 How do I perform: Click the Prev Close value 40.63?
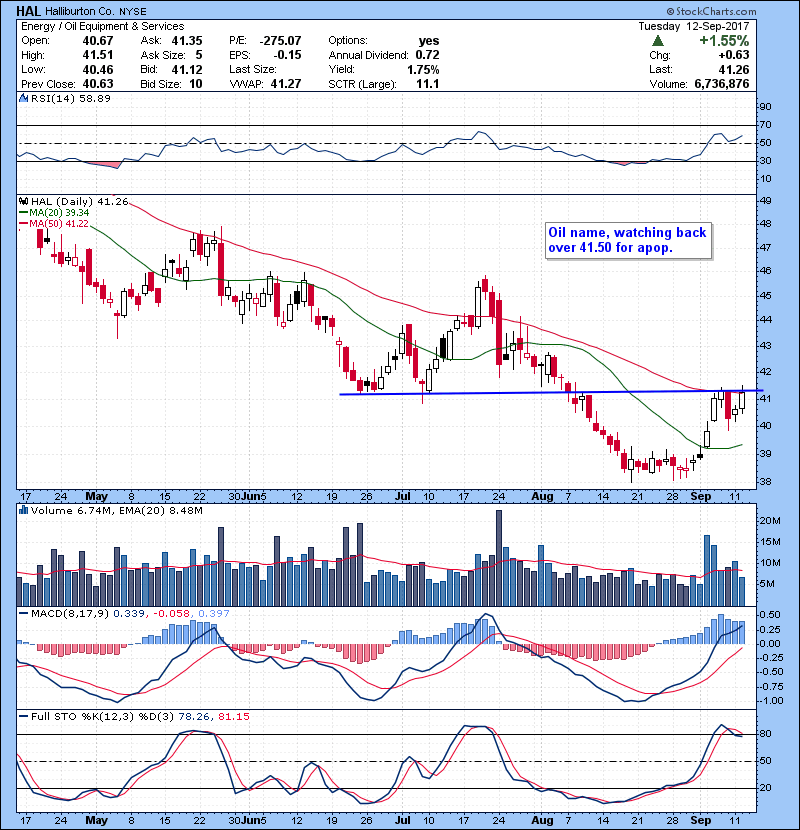click(98, 84)
